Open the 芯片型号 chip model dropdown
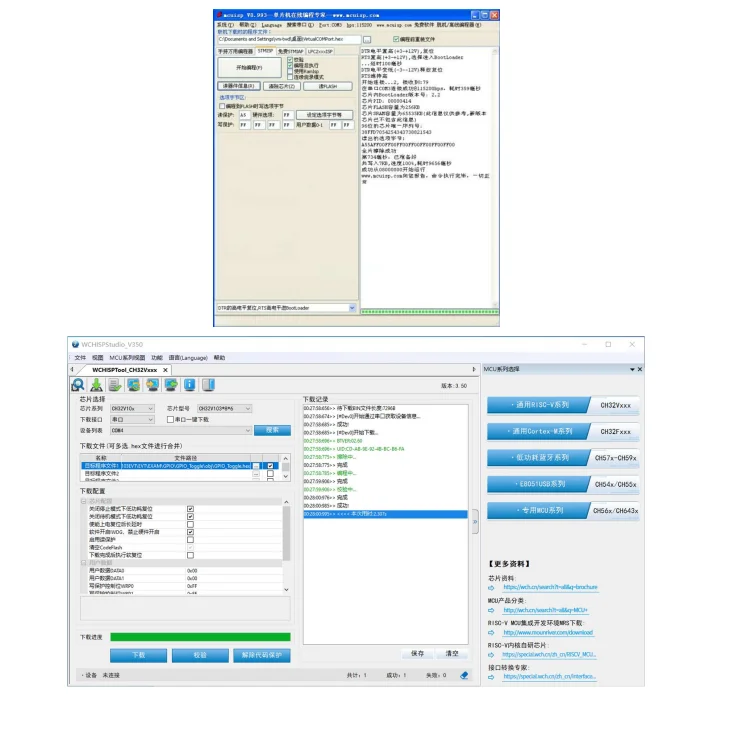 224,408
